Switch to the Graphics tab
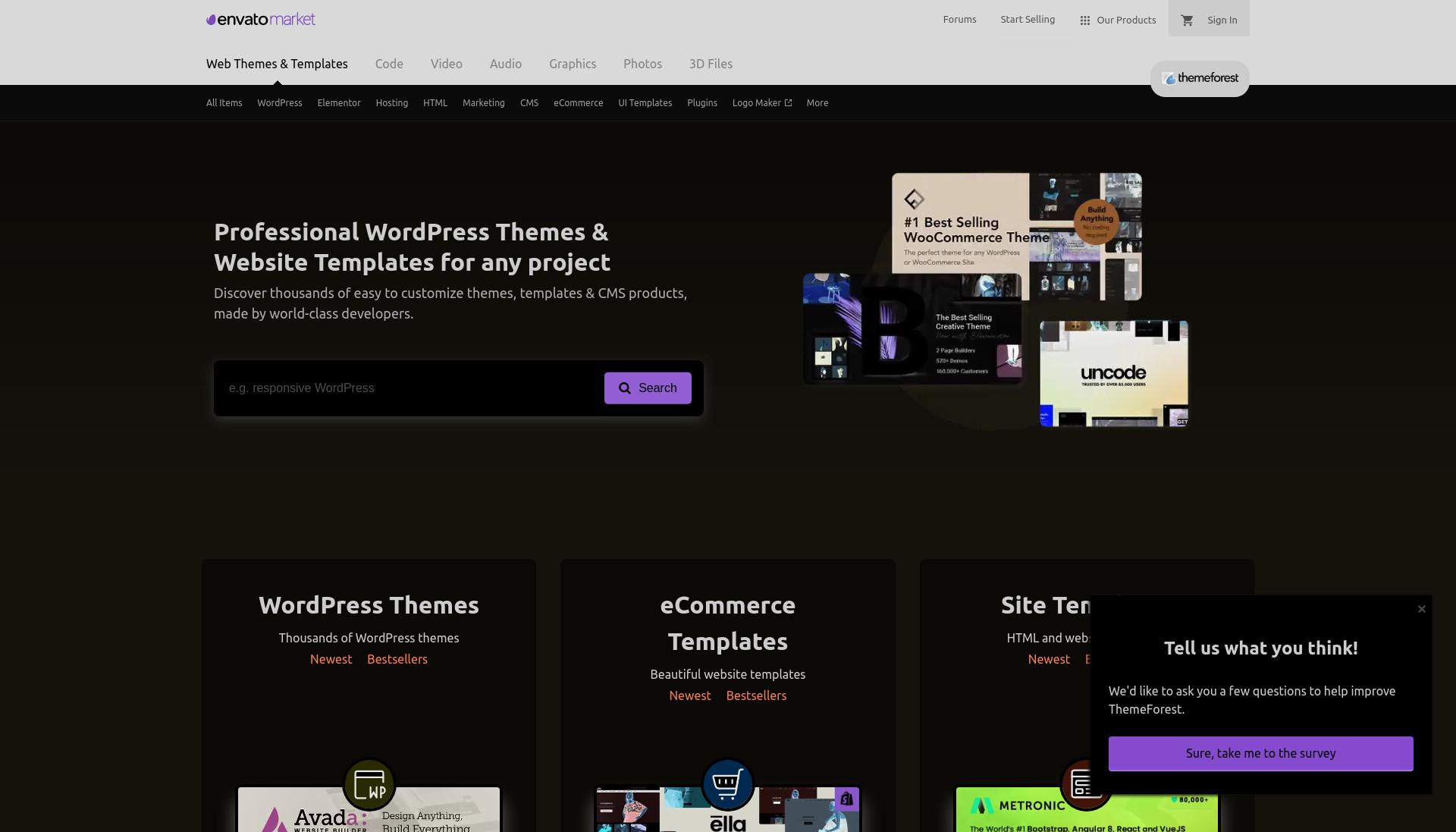The image size is (1456, 832). [573, 64]
